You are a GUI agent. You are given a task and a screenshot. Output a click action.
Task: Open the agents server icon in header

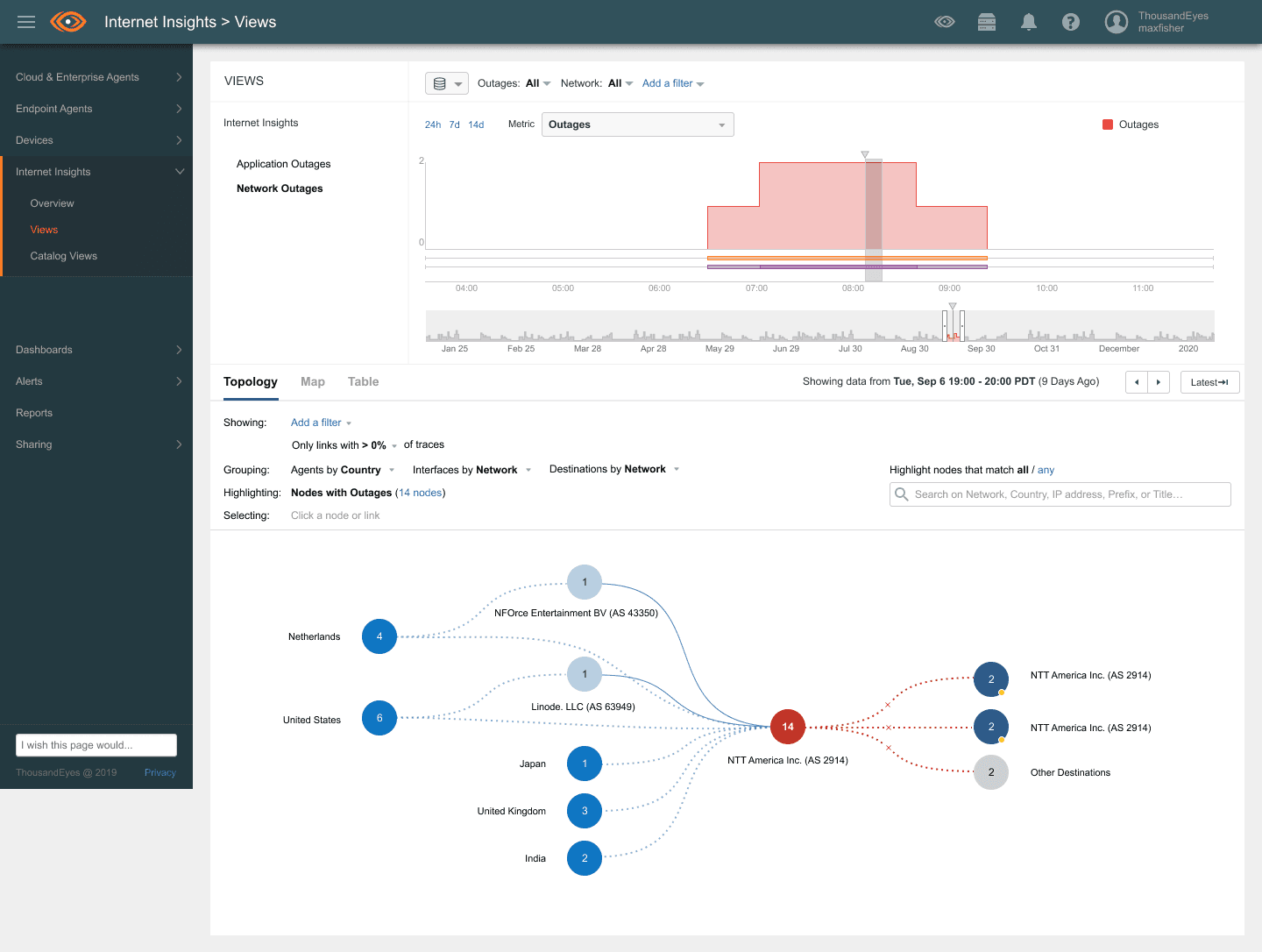click(x=987, y=22)
